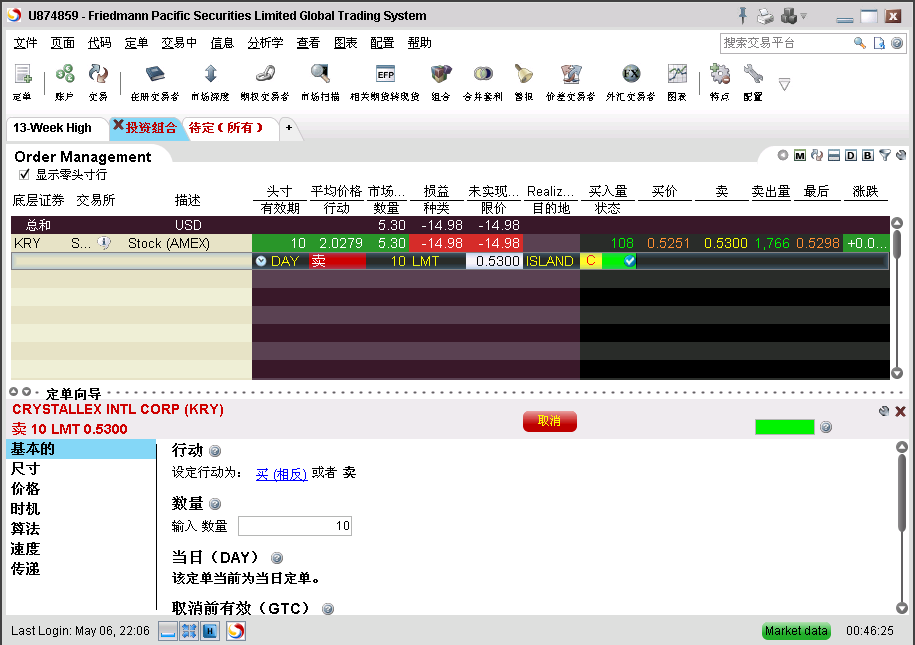Click the 期权交易者 OptionTrader icon
Screen dimensions: 915x645
click(264, 75)
